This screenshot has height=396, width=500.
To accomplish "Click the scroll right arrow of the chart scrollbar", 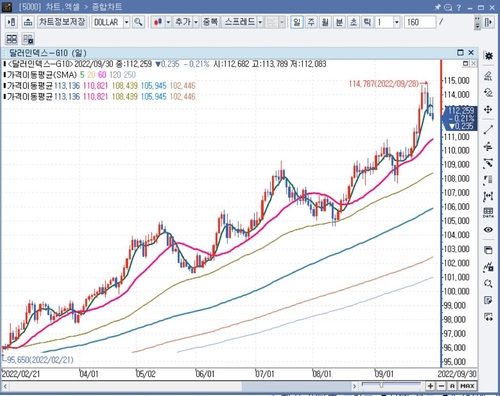I will click(x=354, y=386).
